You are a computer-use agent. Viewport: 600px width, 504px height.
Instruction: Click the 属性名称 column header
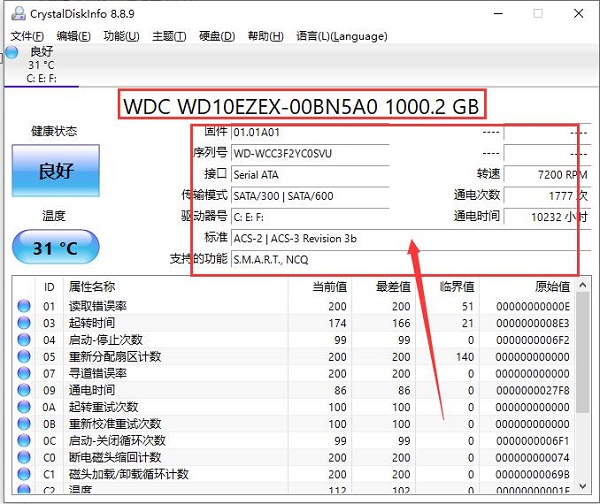point(92,287)
